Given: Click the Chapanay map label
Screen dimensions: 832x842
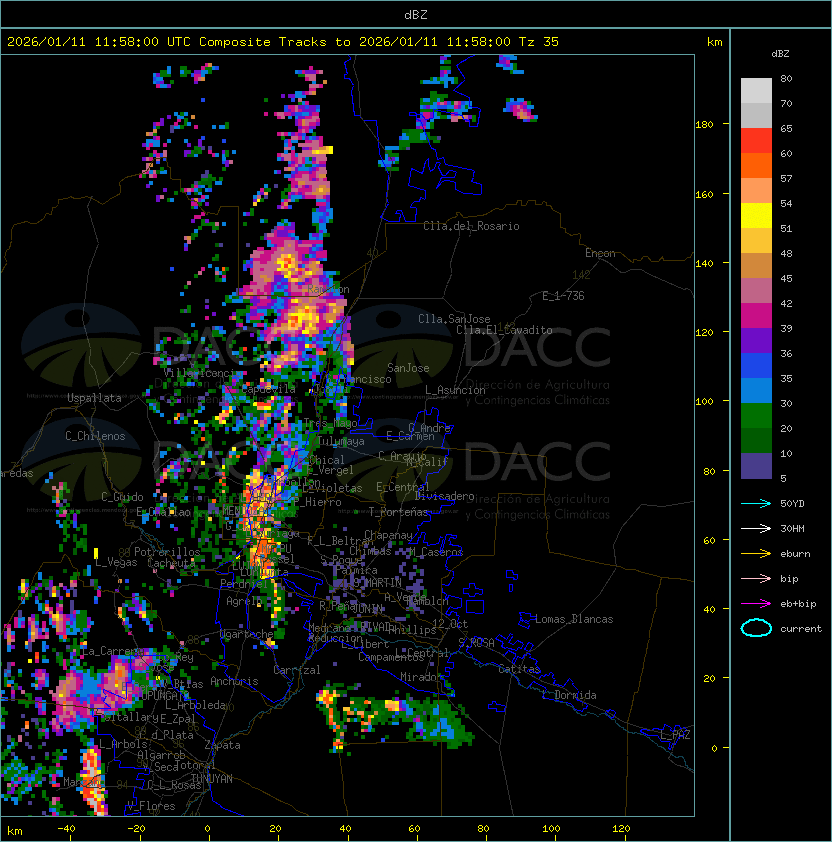Looking at the screenshot, I should click(x=388, y=535).
